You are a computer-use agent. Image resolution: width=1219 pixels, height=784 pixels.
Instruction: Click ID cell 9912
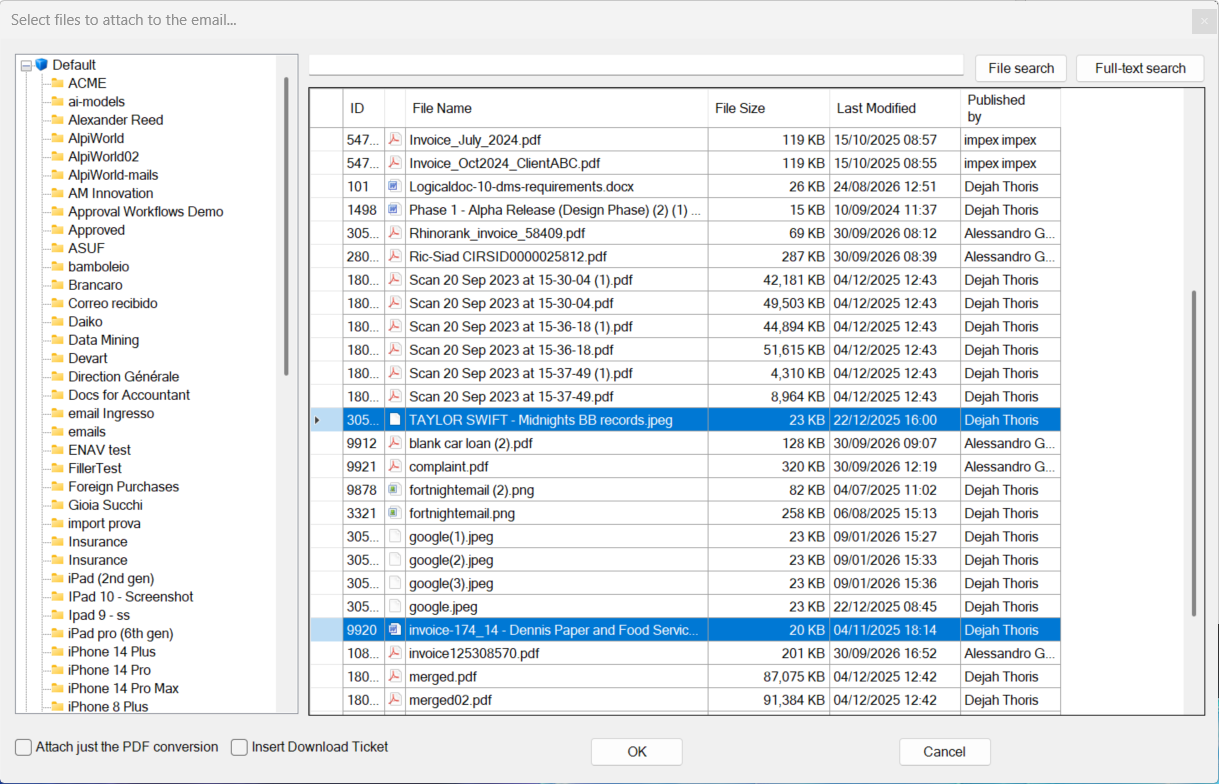(x=362, y=443)
